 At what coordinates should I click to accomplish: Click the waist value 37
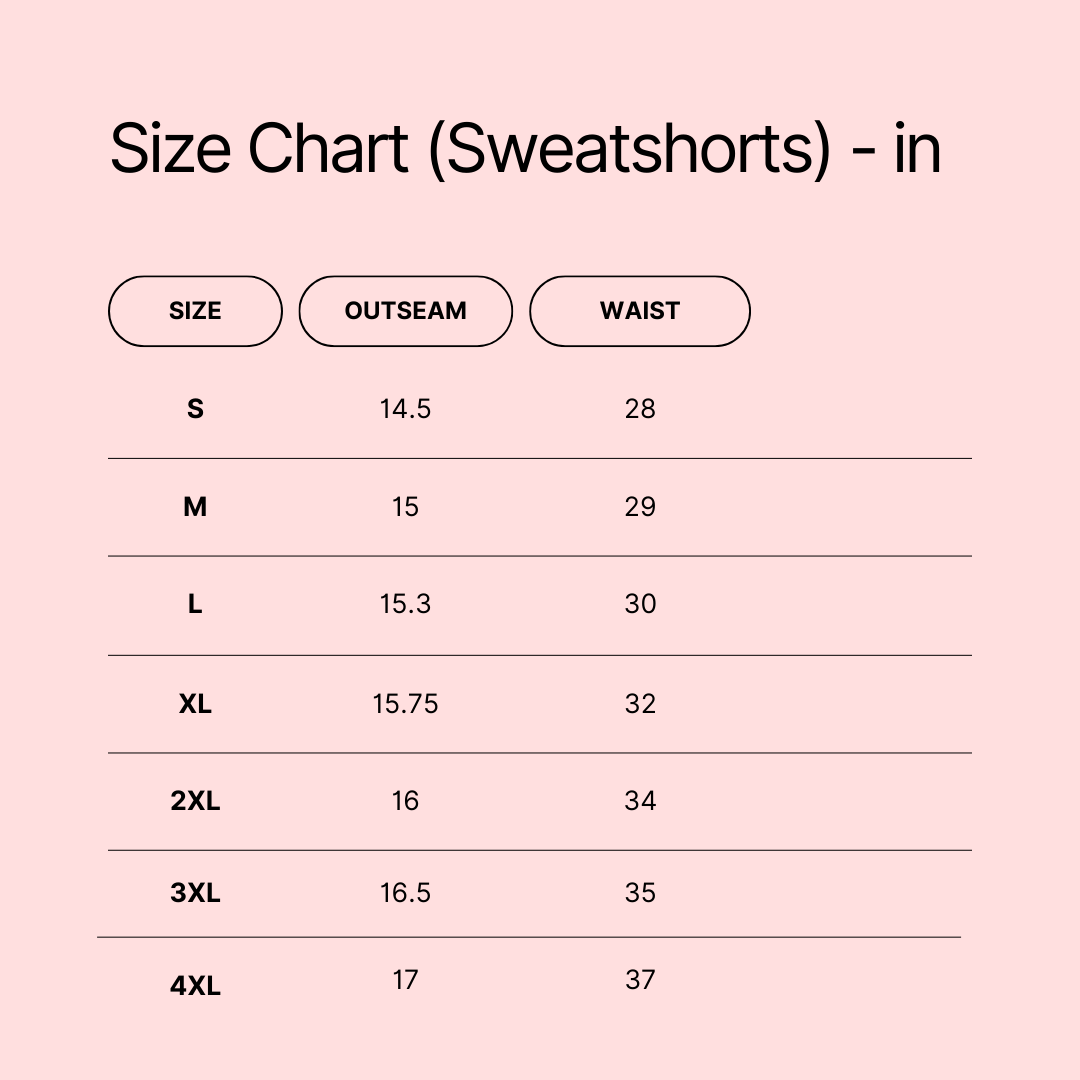click(x=640, y=980)
